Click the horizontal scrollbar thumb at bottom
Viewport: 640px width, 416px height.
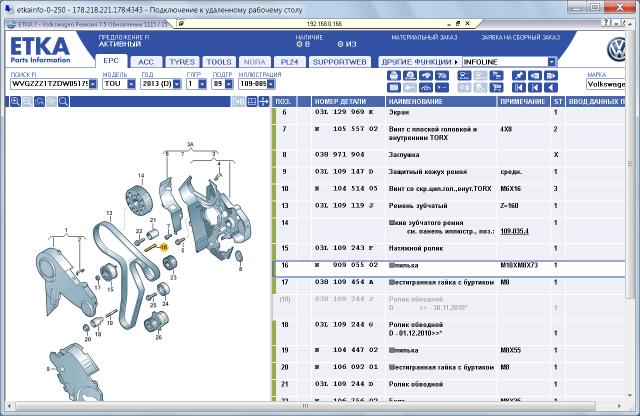click(x=306, y=406)
